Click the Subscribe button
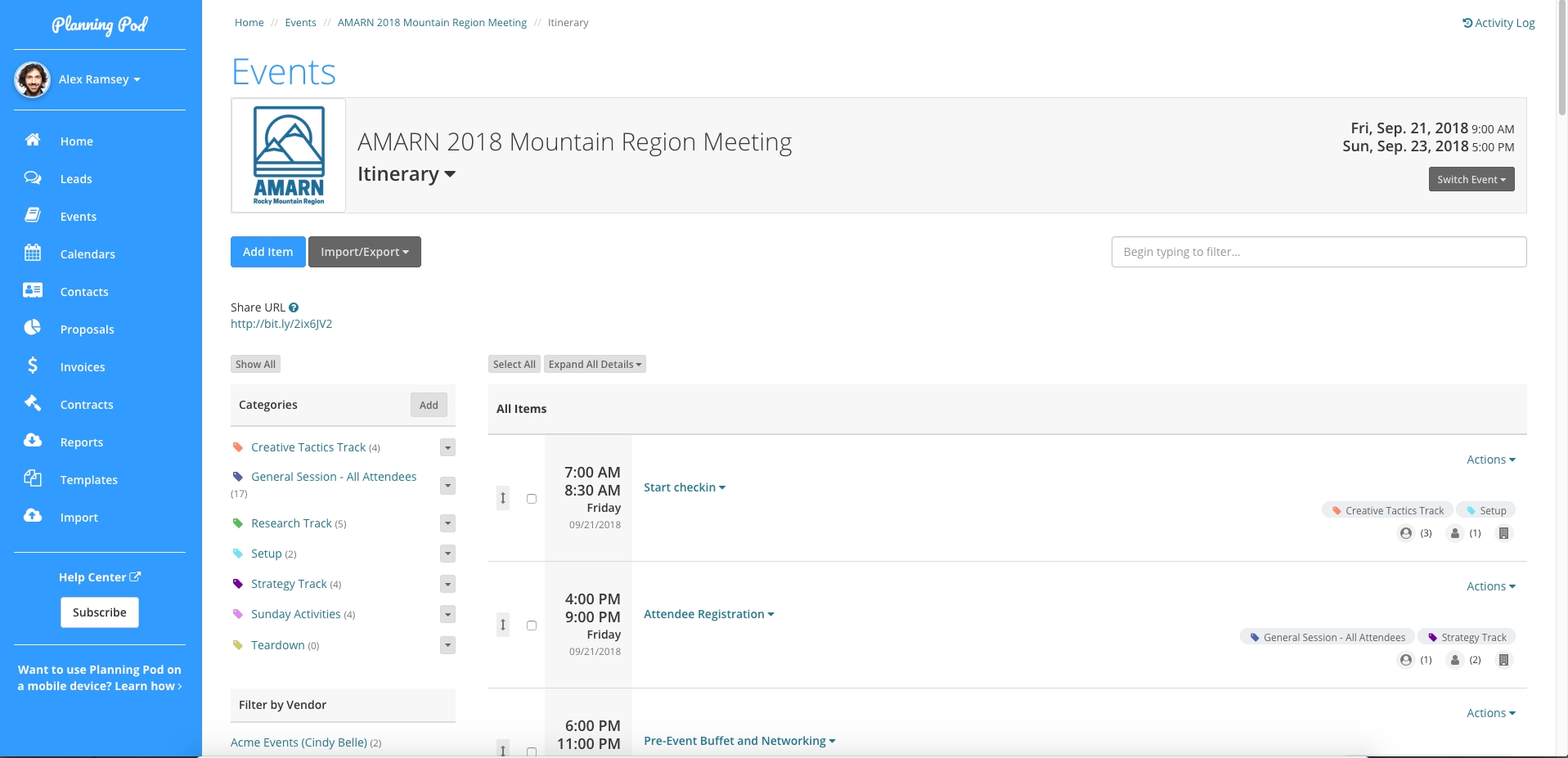Screen dimensions: 1568x758 [x=100, y=612]
